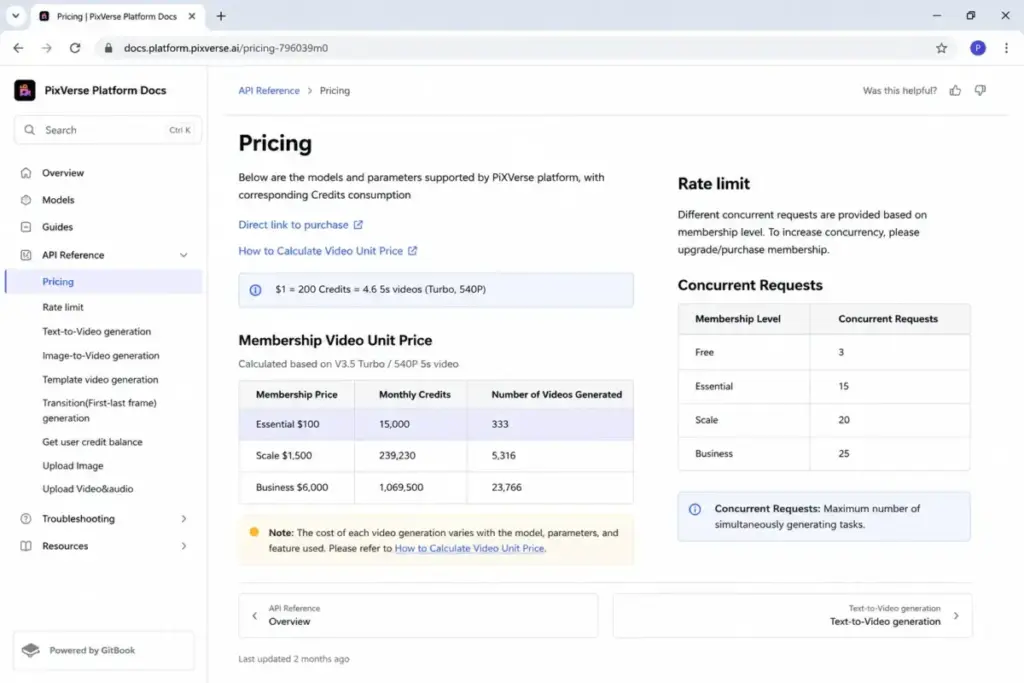Image resolution: width=1024 pixels, height=683 pixels.
Task: Click the How to Calculate link in the Note
Action: (470, 548)
